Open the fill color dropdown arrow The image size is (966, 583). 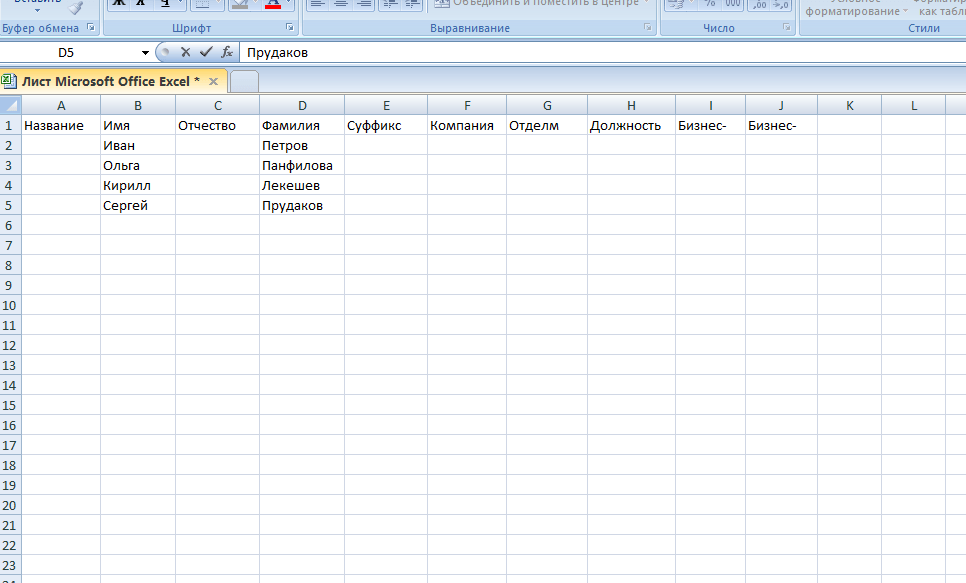[x=254, y=4]
